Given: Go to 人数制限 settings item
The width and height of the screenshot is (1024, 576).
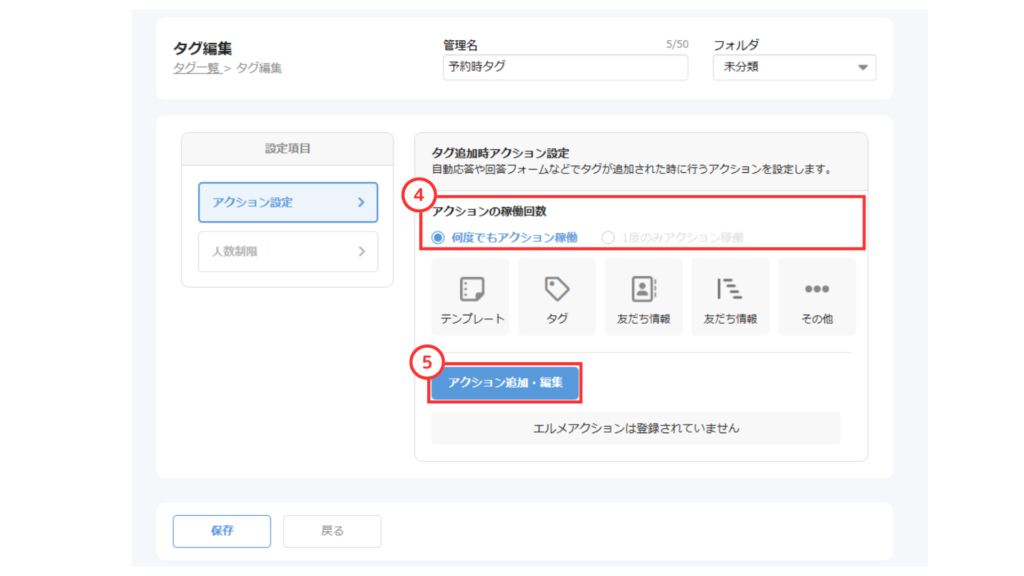Looking at the screenshot, I should pyautogui.click(x=287, y=252).
